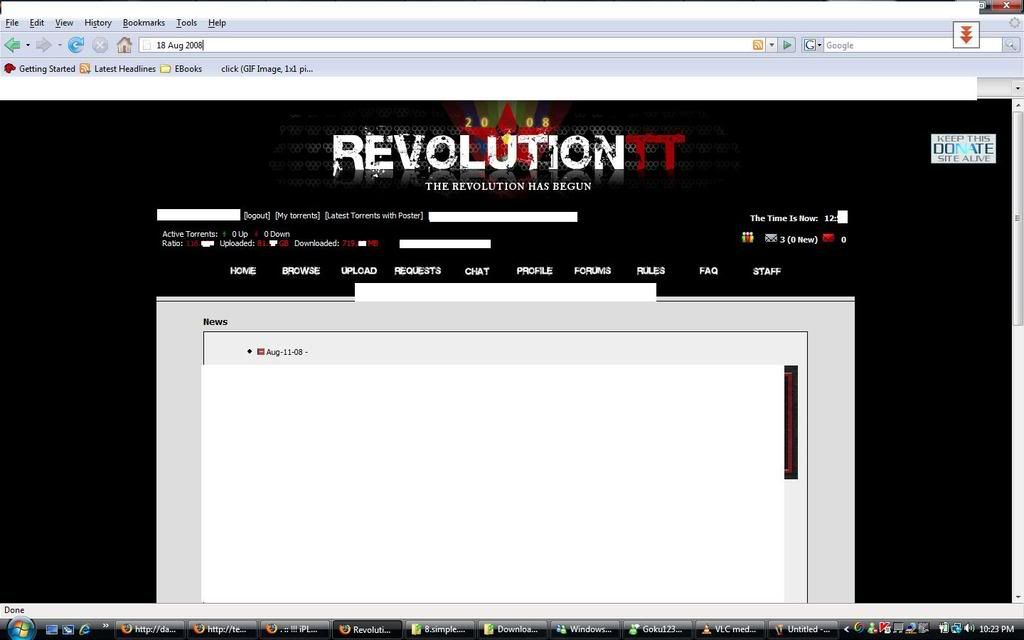Click the orange RSS feed icon in address bar
Viewport: 1024px width, 640px height.
pos(758,45)
